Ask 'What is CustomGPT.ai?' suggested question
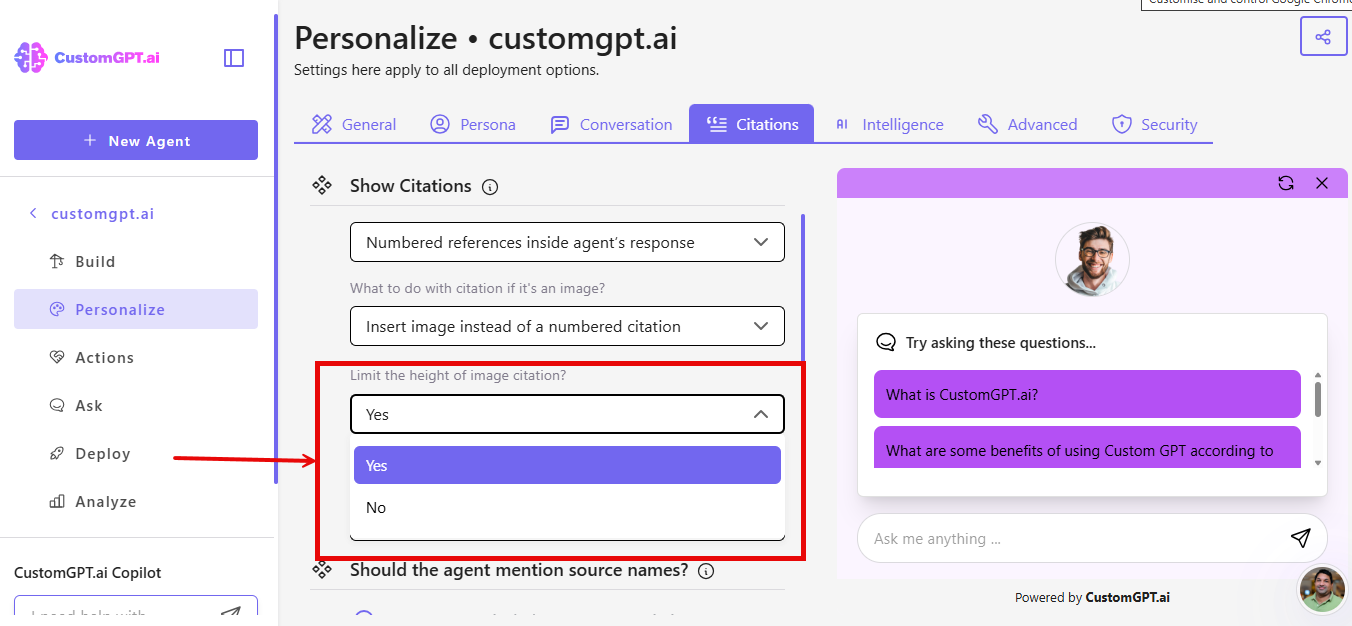Image resolution: width=1352 pixels, height=626 pixels. tap(1086, 394)
